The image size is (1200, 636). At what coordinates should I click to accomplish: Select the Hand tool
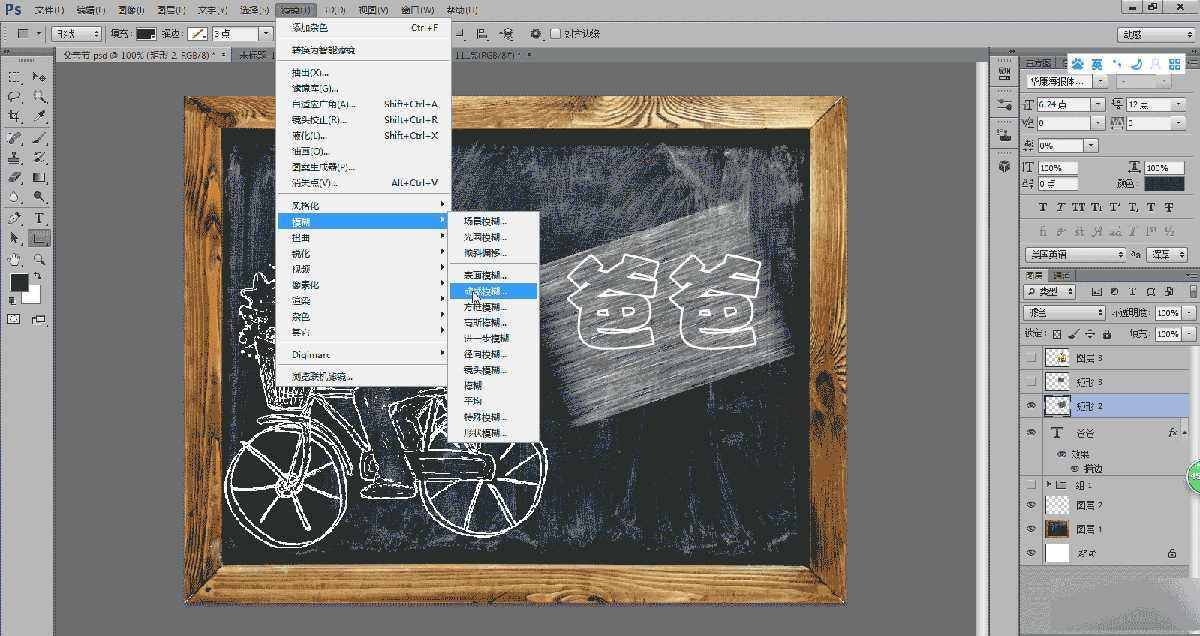coord(14,256)
